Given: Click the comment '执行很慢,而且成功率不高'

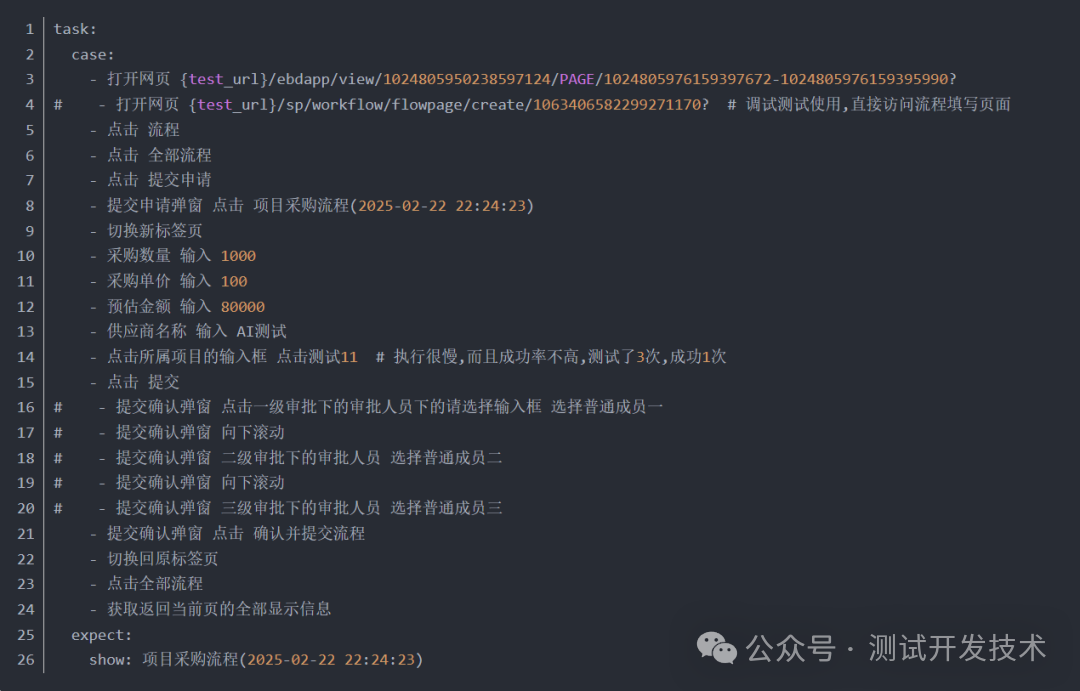Looking at the screenshot, I should tap(488, 357).
